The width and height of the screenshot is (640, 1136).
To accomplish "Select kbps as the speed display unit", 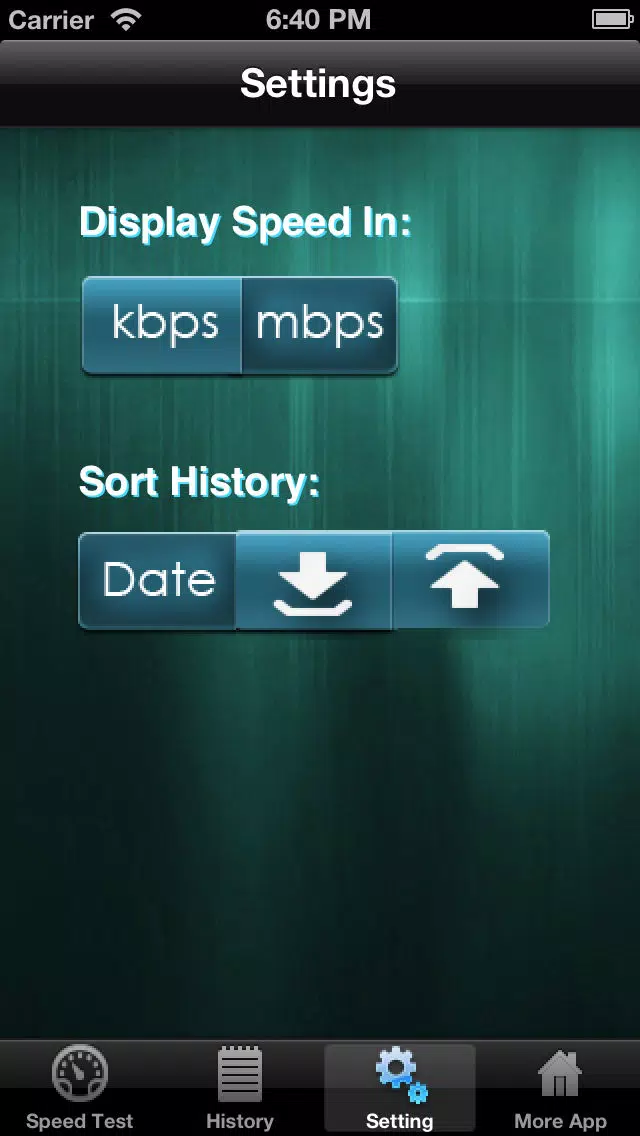I will tap(161, 325).
